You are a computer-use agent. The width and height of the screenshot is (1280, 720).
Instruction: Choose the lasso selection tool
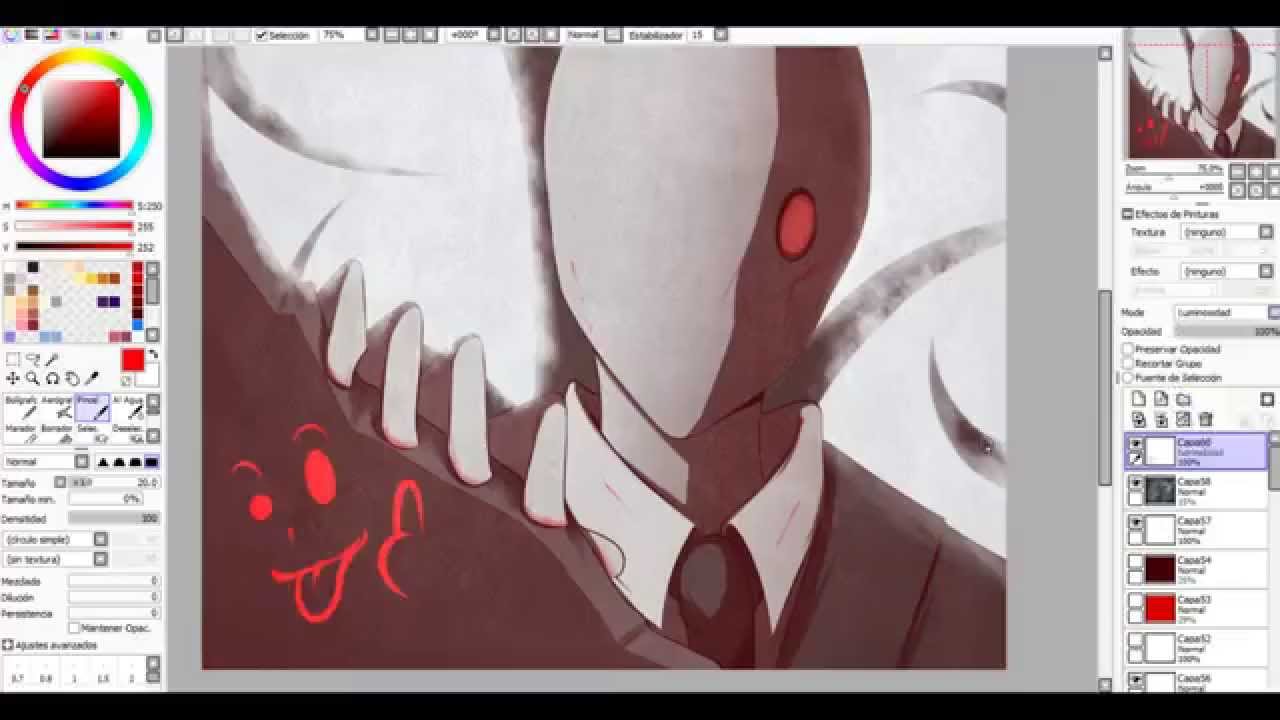pos(32,359)
